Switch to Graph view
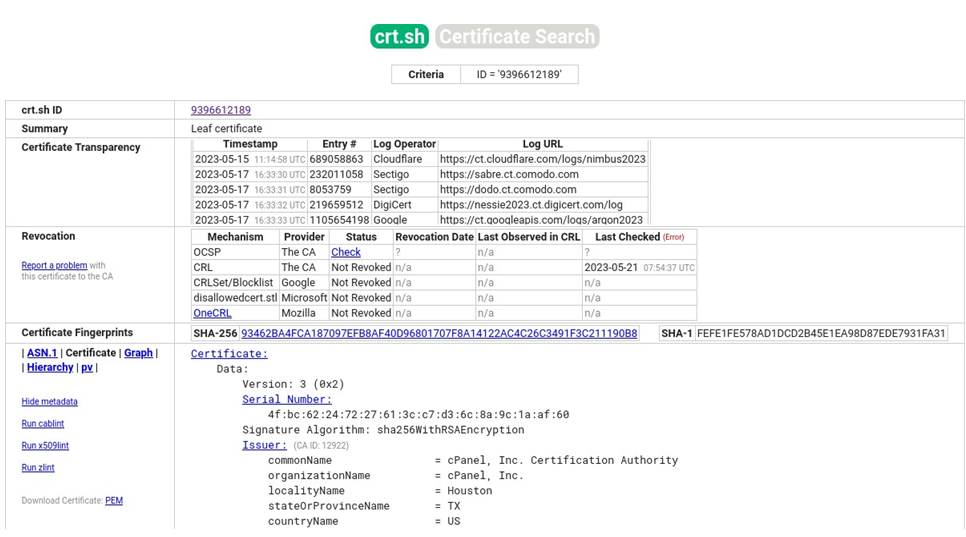 click(139, 353)
